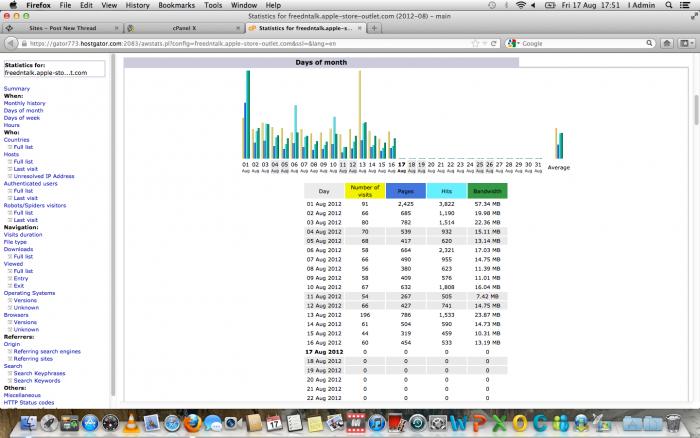Open Calendar from the dock
700x438 pixels.
pyautogui.click(x=274, y=422)
